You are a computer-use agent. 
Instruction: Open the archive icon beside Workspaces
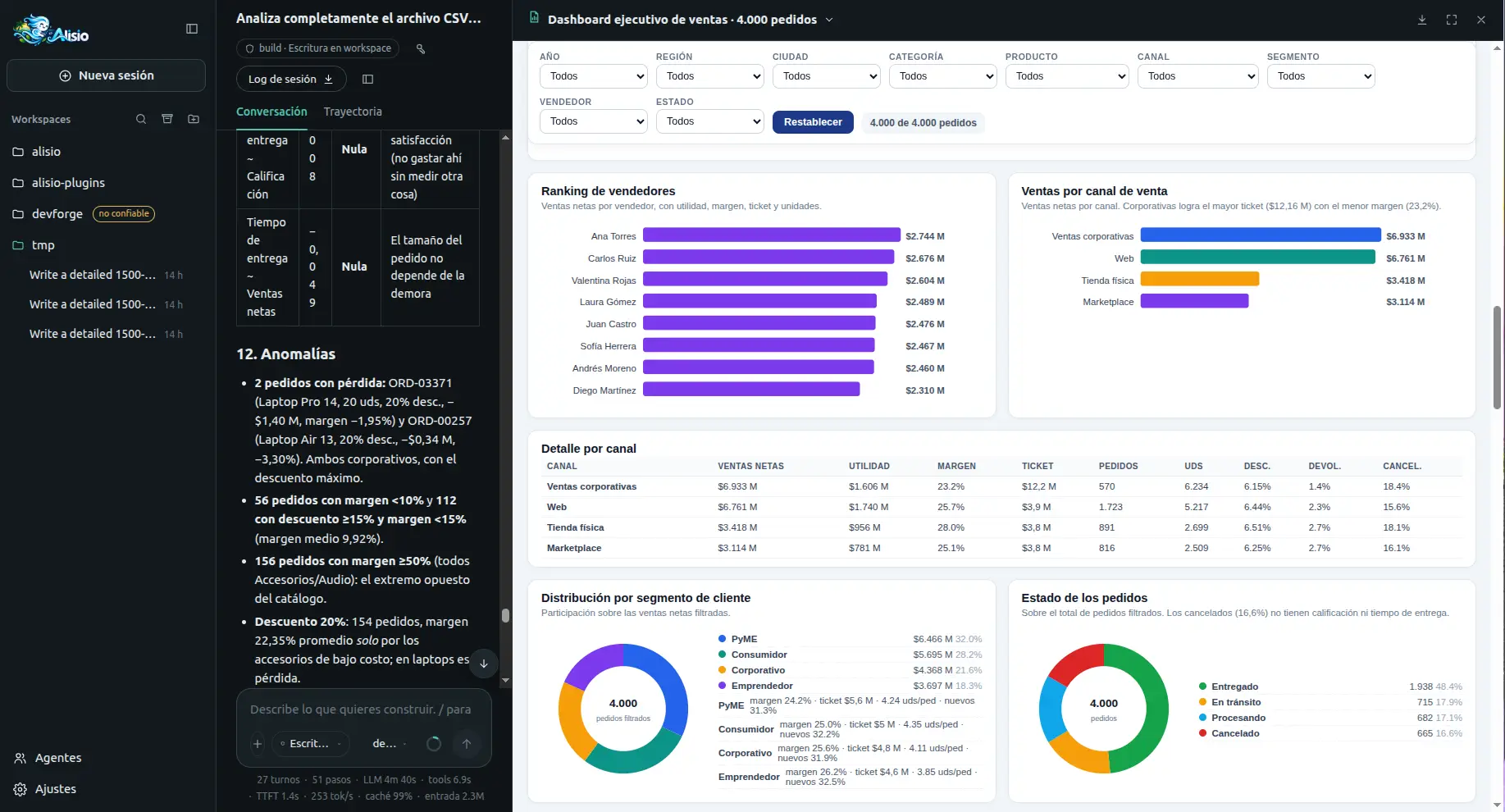tap(167, 119)
